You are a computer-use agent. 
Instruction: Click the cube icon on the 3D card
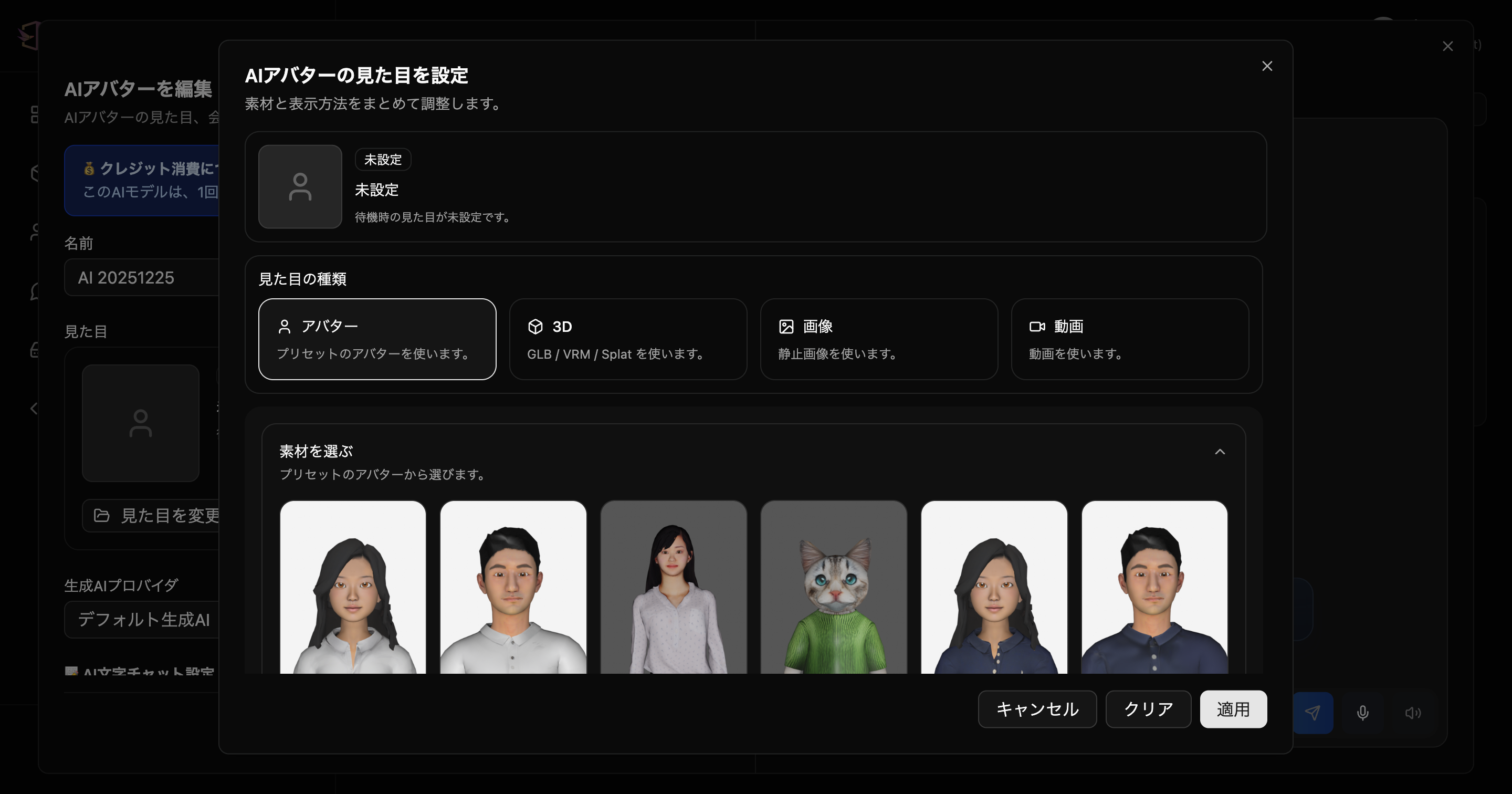[x=535, y=327]
